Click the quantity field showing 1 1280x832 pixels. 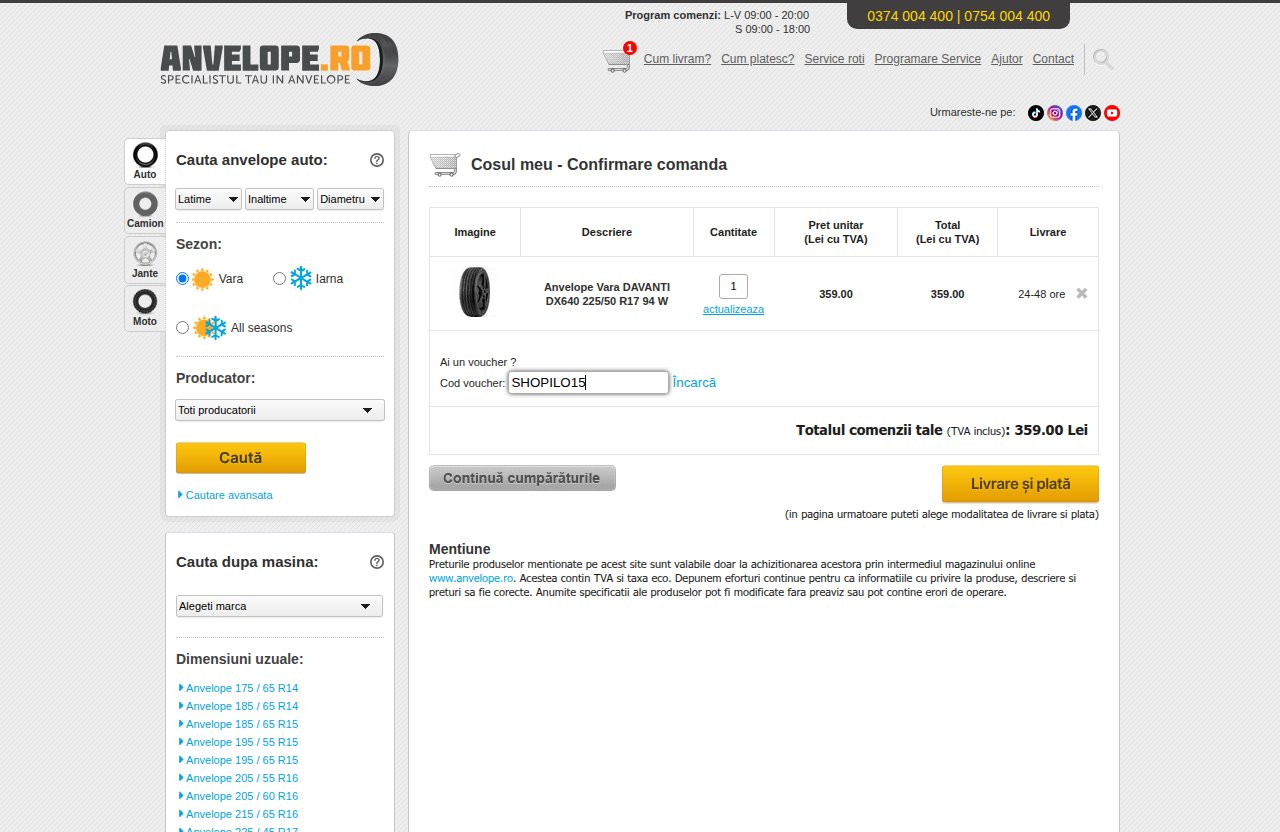click(x=733, y=286)
